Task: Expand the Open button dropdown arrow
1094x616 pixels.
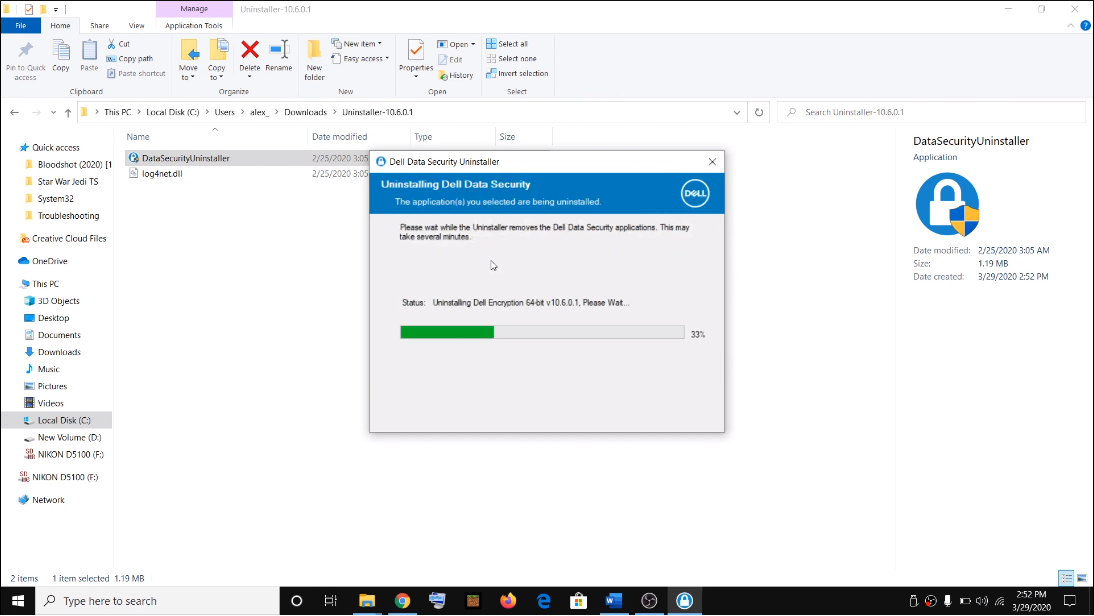Action: coord(471,43)
